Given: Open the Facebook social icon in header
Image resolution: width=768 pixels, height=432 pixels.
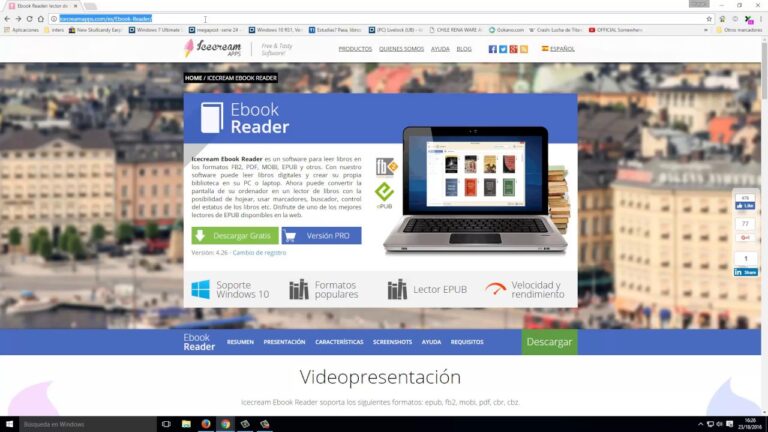Looking at the screenshot, I should click(493, 49).
